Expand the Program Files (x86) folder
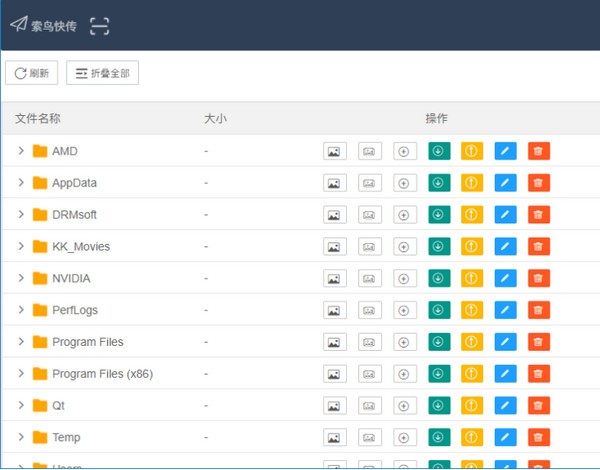The width and height of the screenshot is (600, 470). pyautogui.click(x=21, y=374)
